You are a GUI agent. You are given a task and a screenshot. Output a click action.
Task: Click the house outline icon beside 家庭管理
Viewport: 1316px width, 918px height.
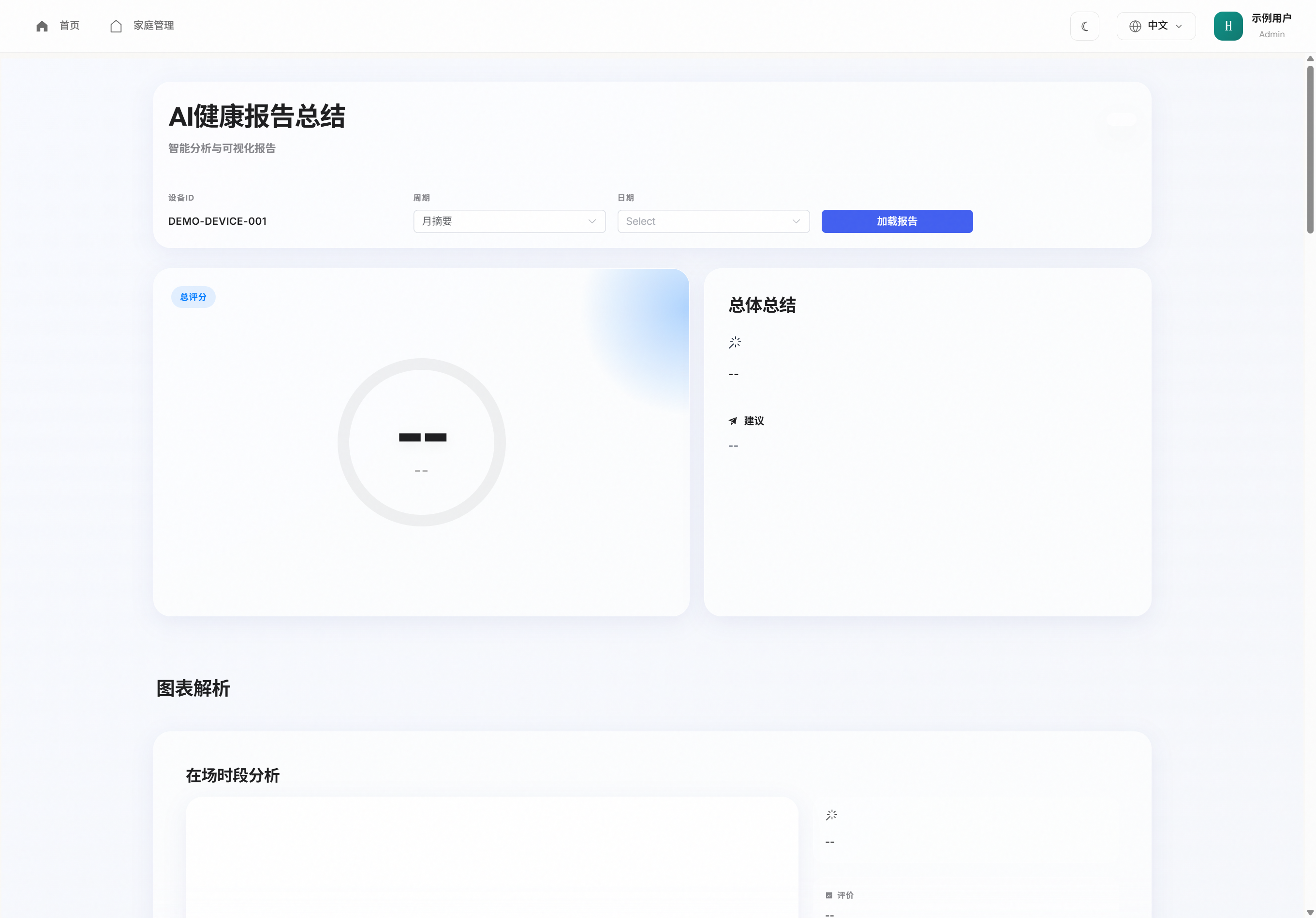(116, 26)
